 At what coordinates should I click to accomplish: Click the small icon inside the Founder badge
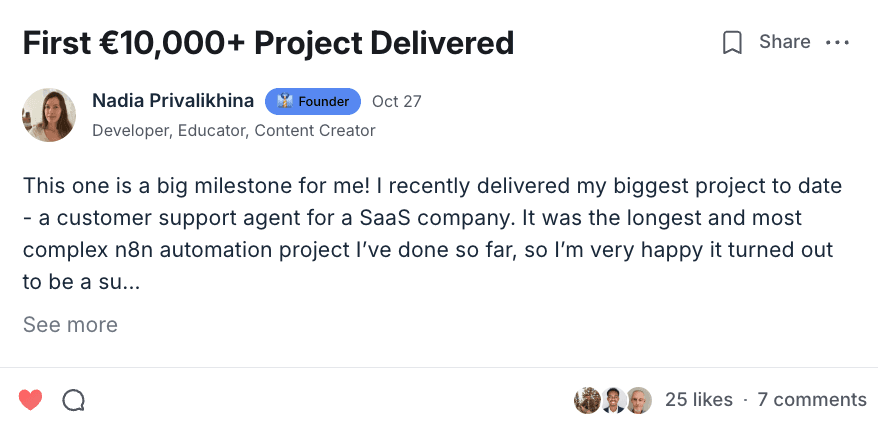(284, 101)
